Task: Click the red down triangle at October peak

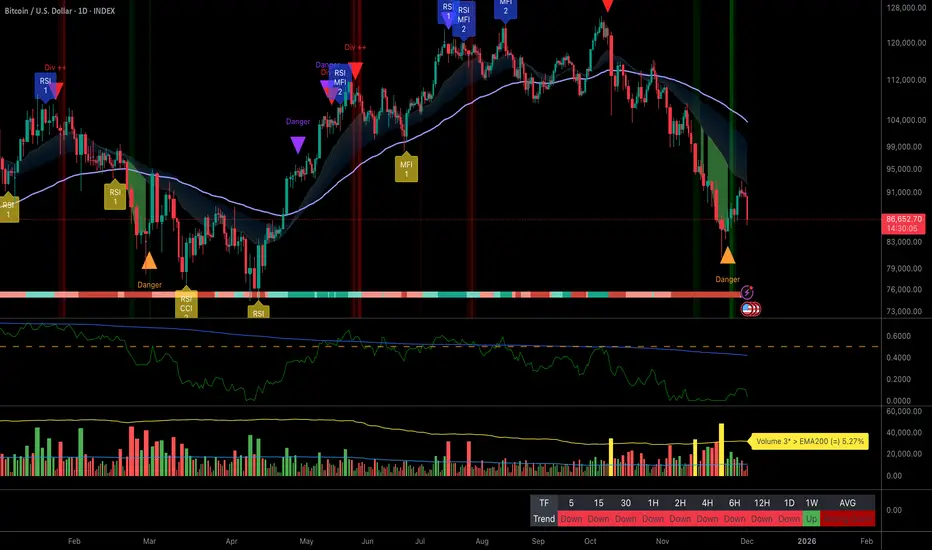Action: point(607,5)
